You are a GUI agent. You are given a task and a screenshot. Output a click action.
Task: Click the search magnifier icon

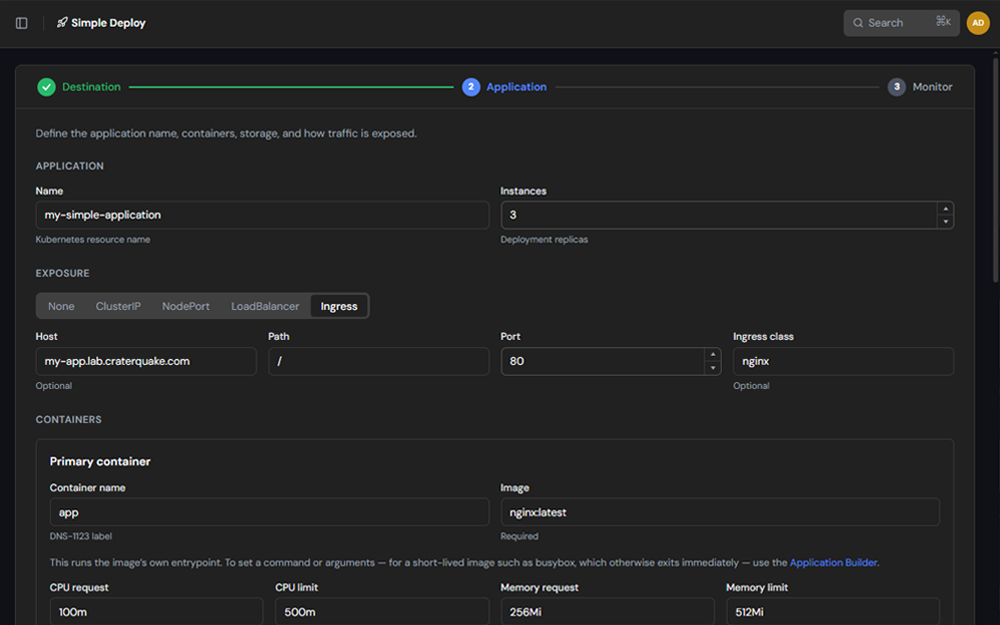click(858, 23)
